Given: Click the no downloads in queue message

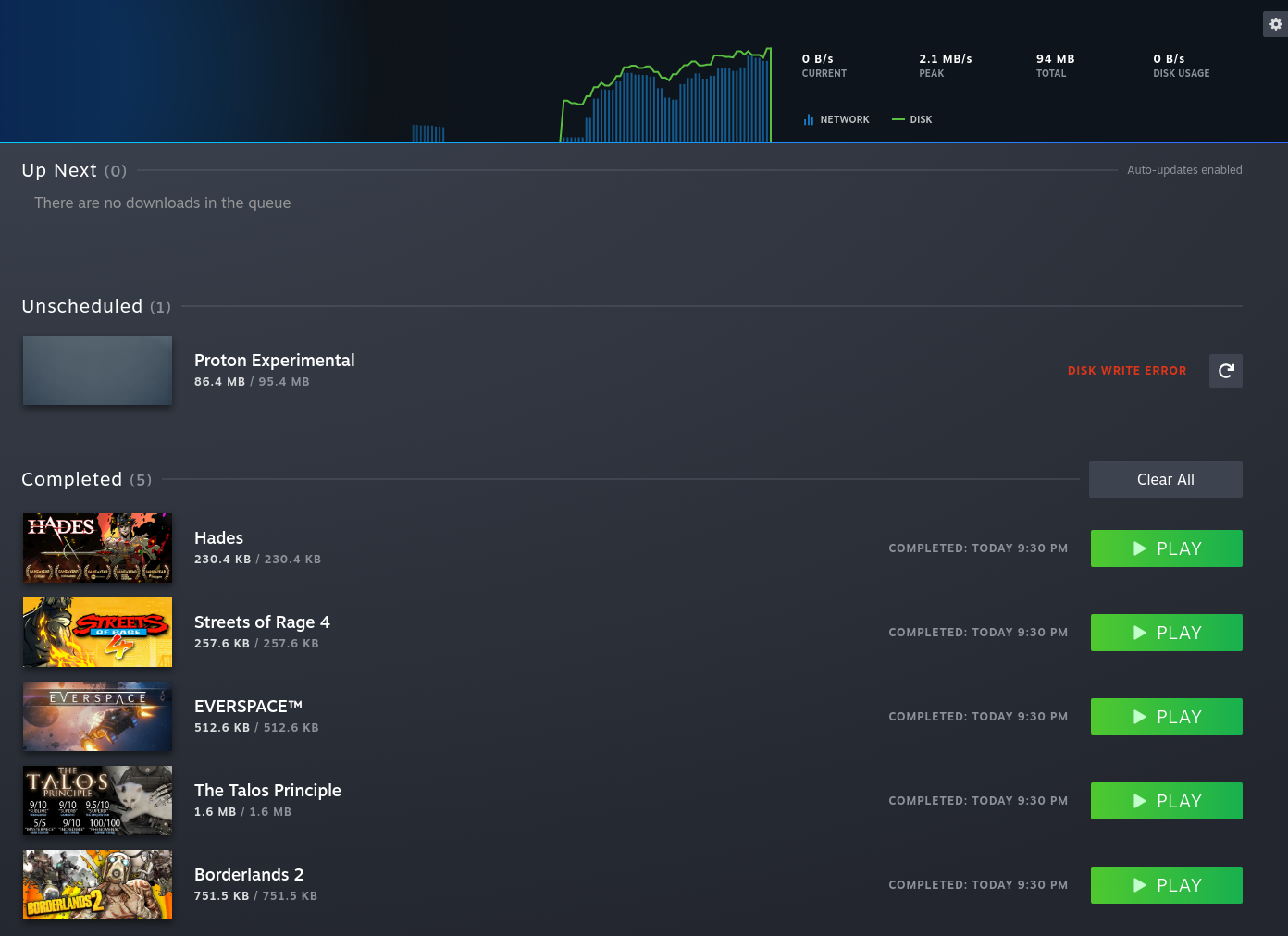Looking at the screenshot, I should (163, 203).
